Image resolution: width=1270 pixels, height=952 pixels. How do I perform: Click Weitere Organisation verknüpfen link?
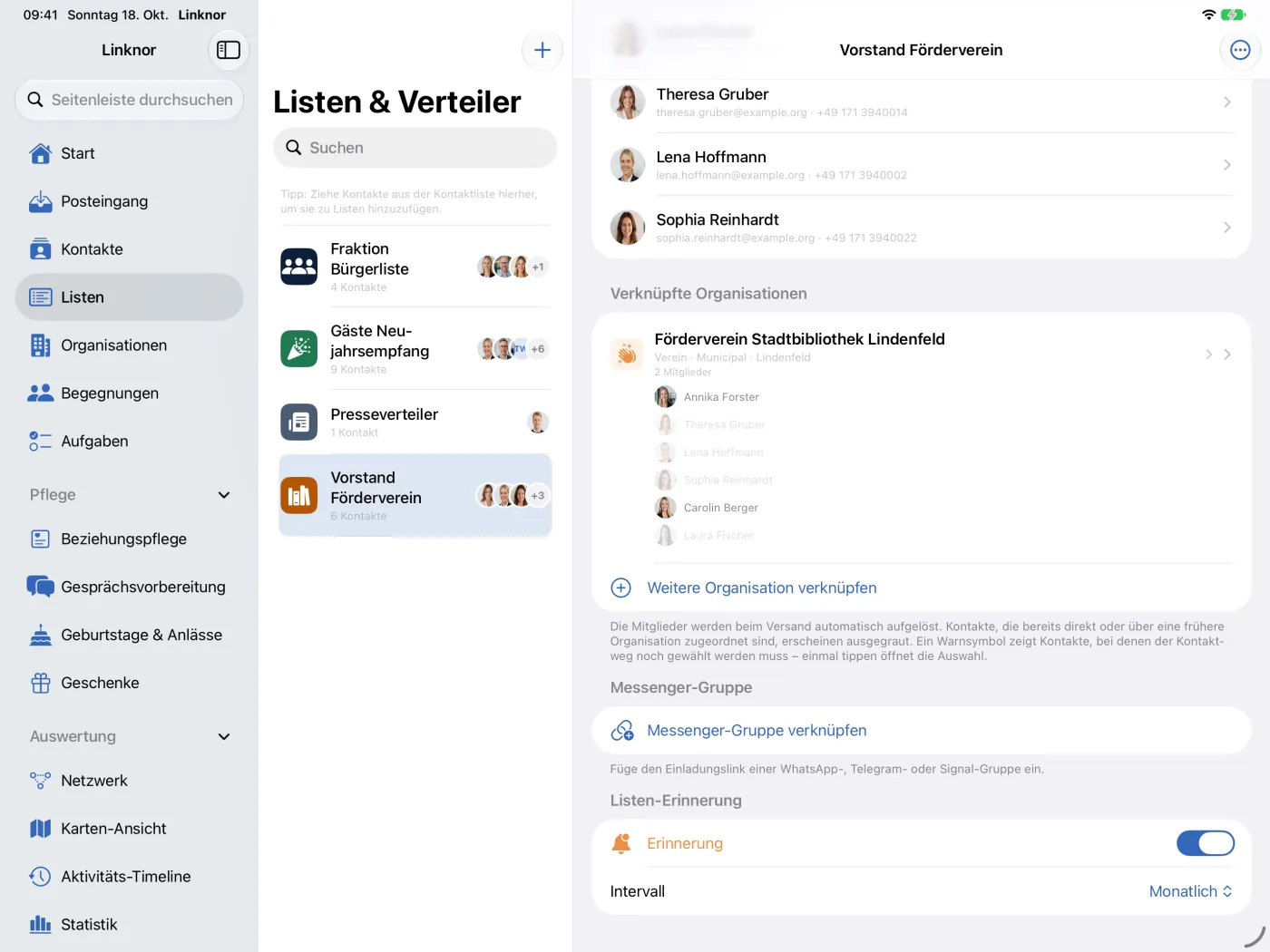761,588
